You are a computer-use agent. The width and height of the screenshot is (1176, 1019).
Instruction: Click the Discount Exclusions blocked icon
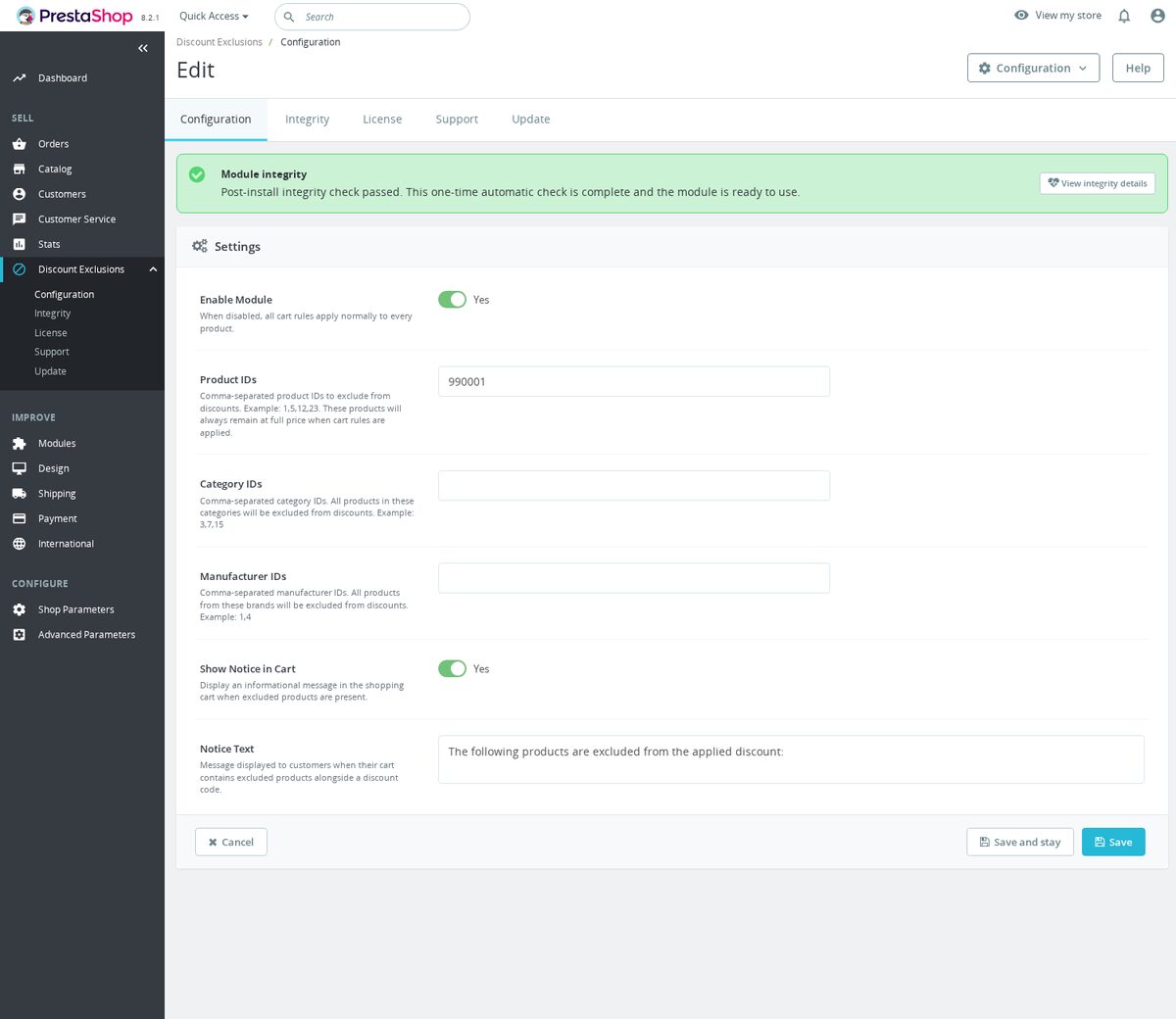point(19,269)
